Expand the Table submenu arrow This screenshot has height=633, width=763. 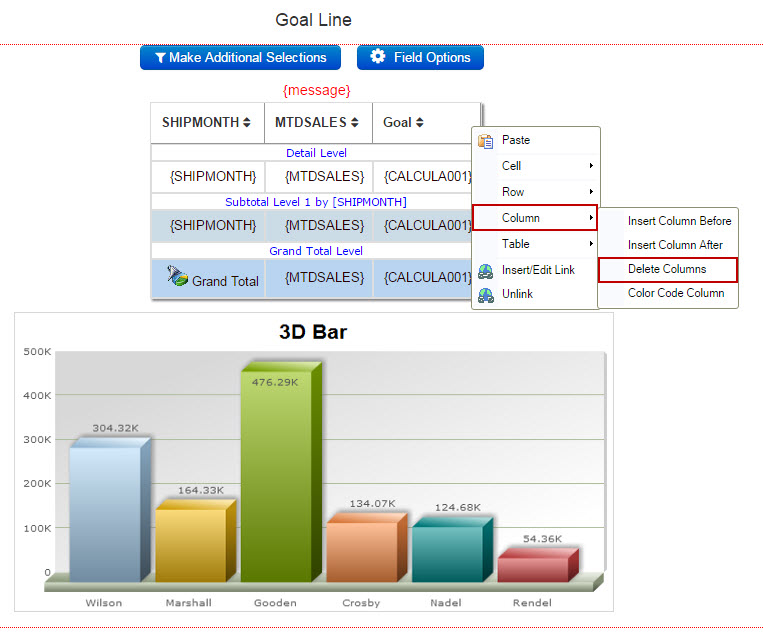click(591, 243)
